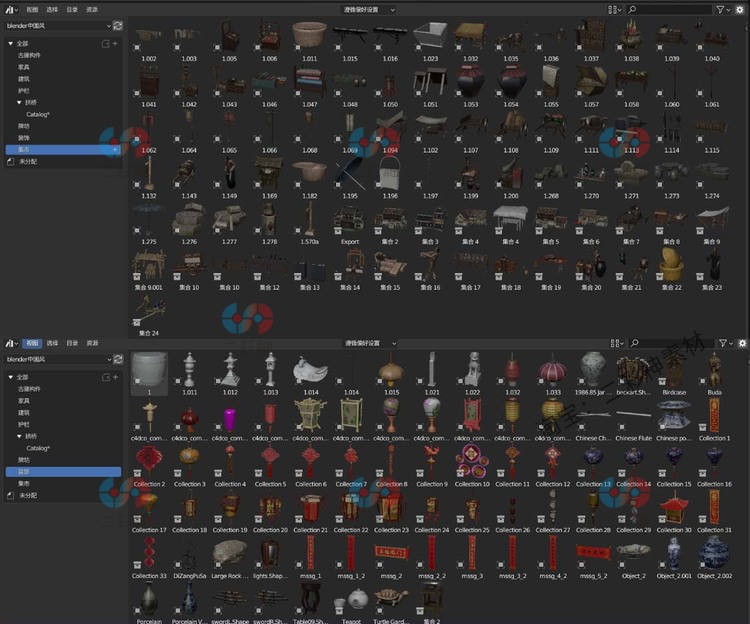Open blender中国风 library dropdown in upper browser
The width and height of the screenshot is (750, 624).
tap(58, 26)
